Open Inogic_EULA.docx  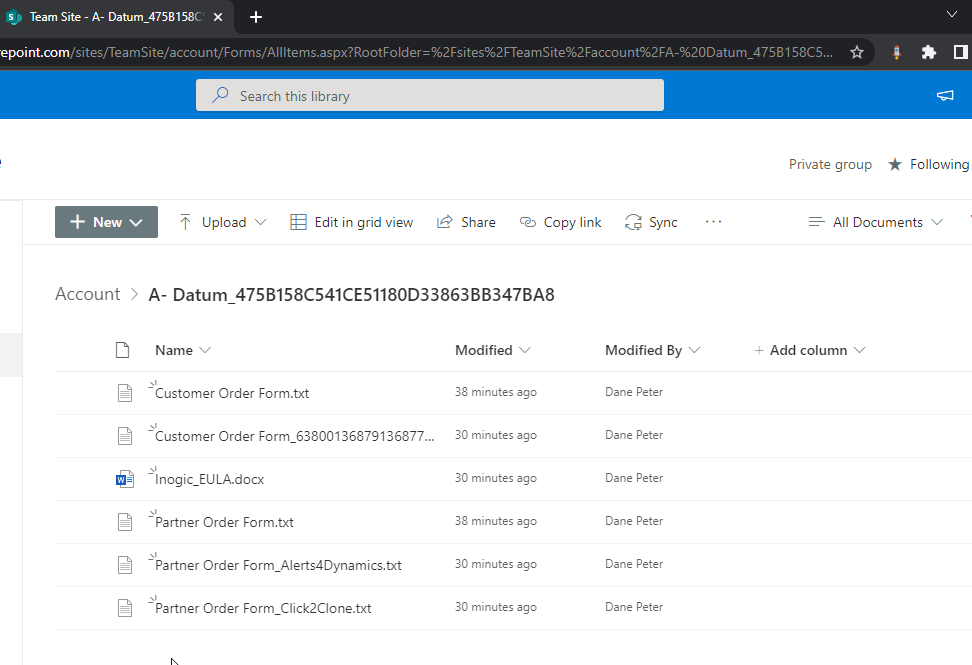tap(210, 479)
